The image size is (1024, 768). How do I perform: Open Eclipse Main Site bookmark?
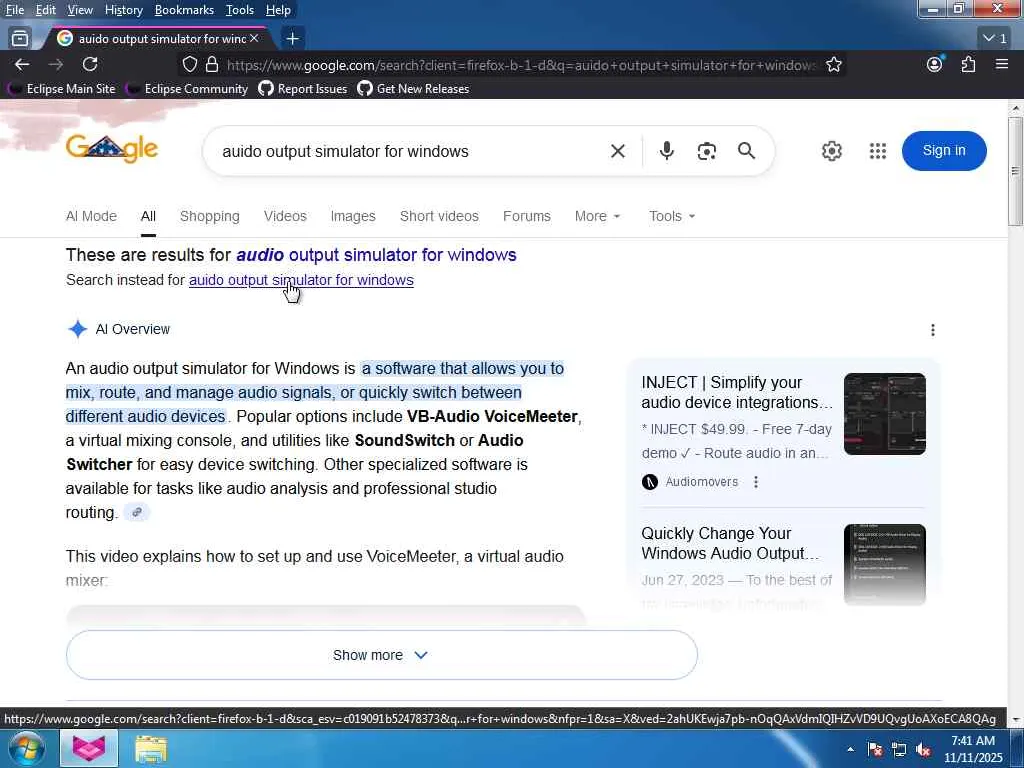62,89
